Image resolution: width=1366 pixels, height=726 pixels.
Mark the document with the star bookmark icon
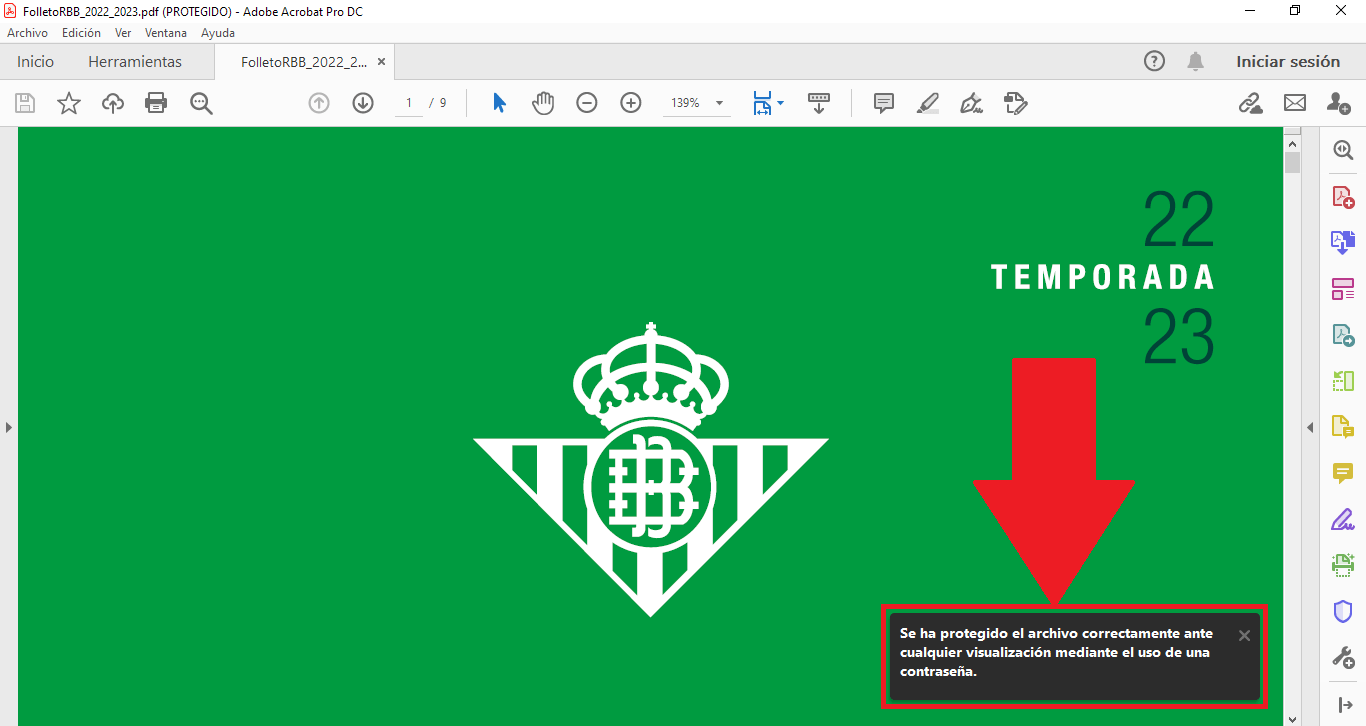[x=69, y=103]
